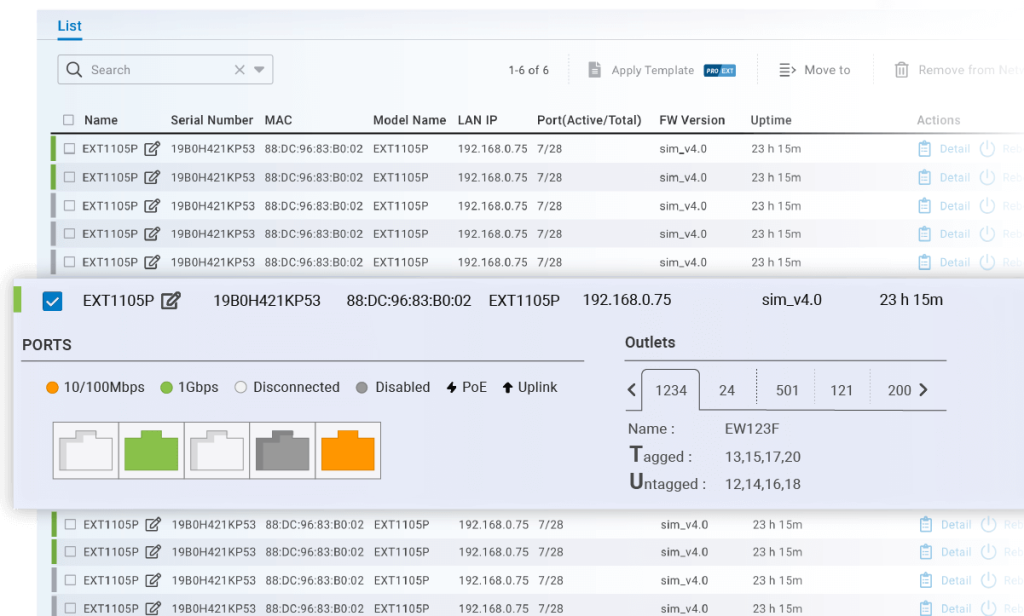Click the magnifier search icon

(x=75, y=70)
